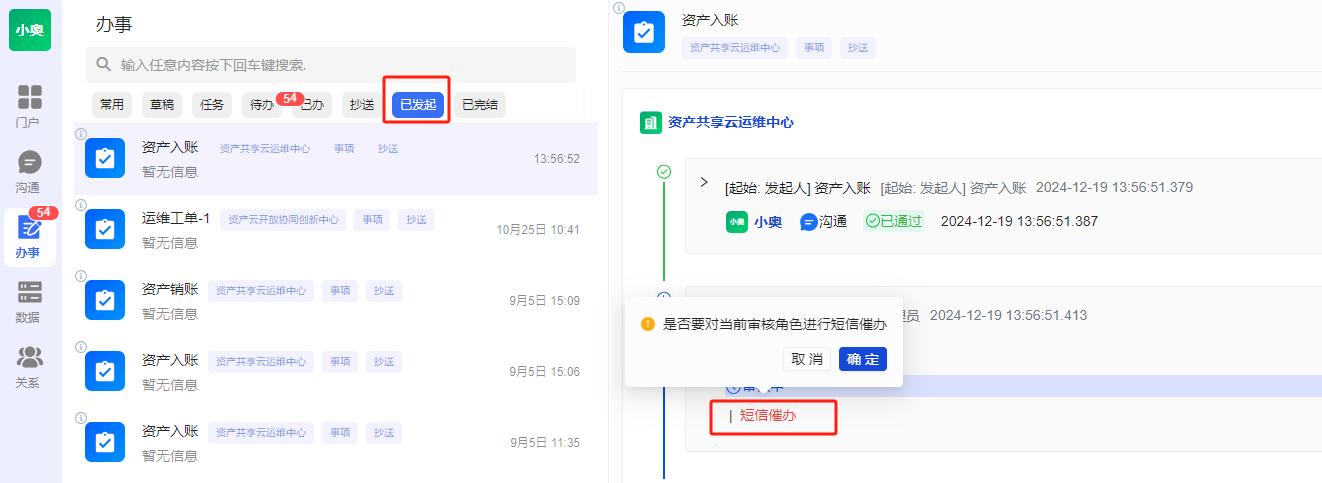Select the 草稿 drafts tab

pyautogui.click(x=162, y=105)
